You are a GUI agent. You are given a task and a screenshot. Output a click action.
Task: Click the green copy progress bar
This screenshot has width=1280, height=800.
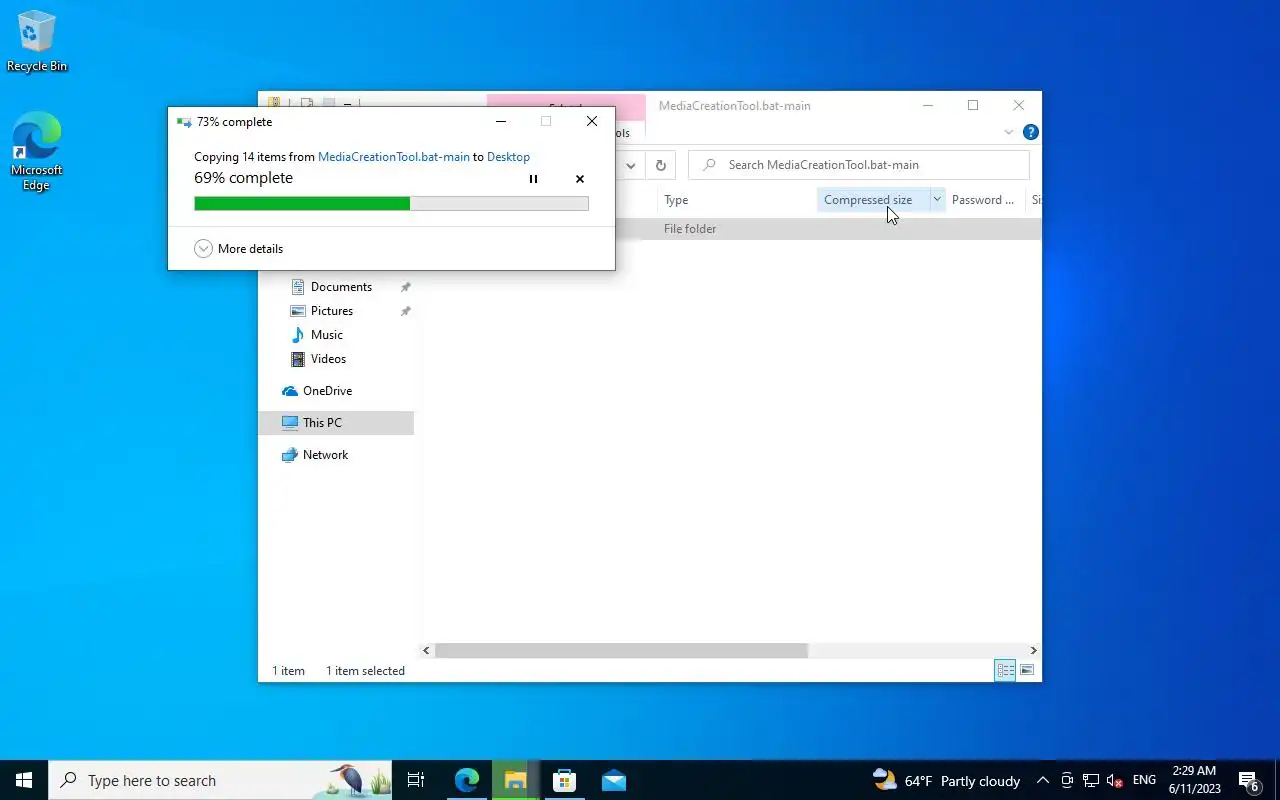pos(391,204)
